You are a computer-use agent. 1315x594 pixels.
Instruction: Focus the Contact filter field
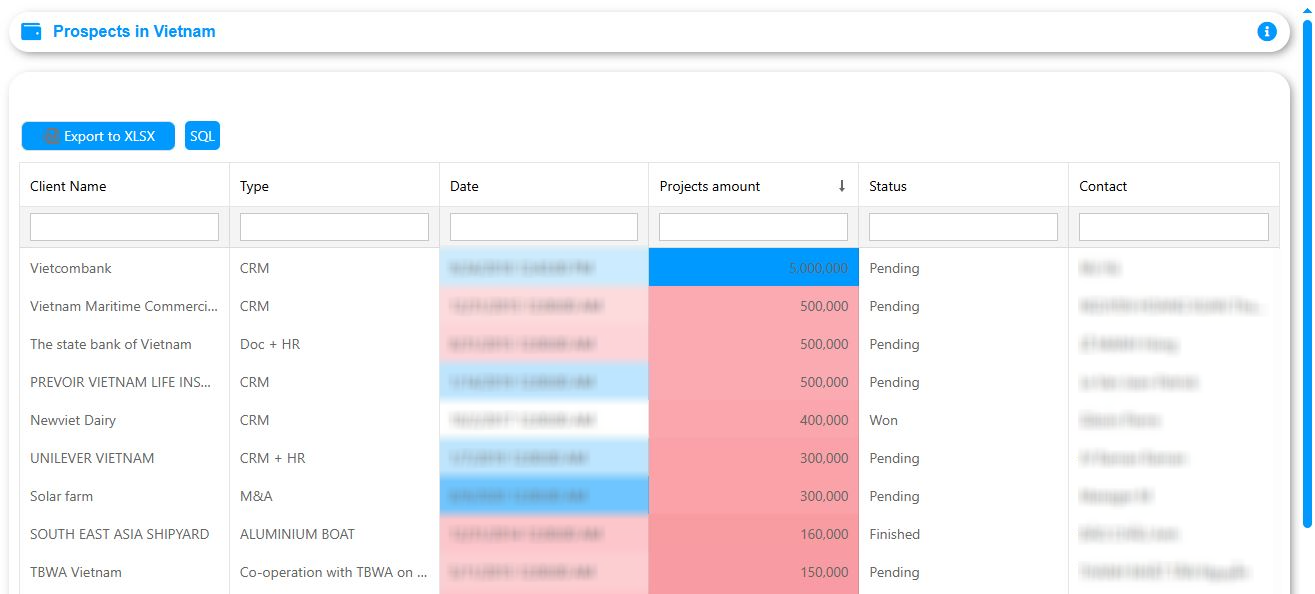pos(1174,227)
